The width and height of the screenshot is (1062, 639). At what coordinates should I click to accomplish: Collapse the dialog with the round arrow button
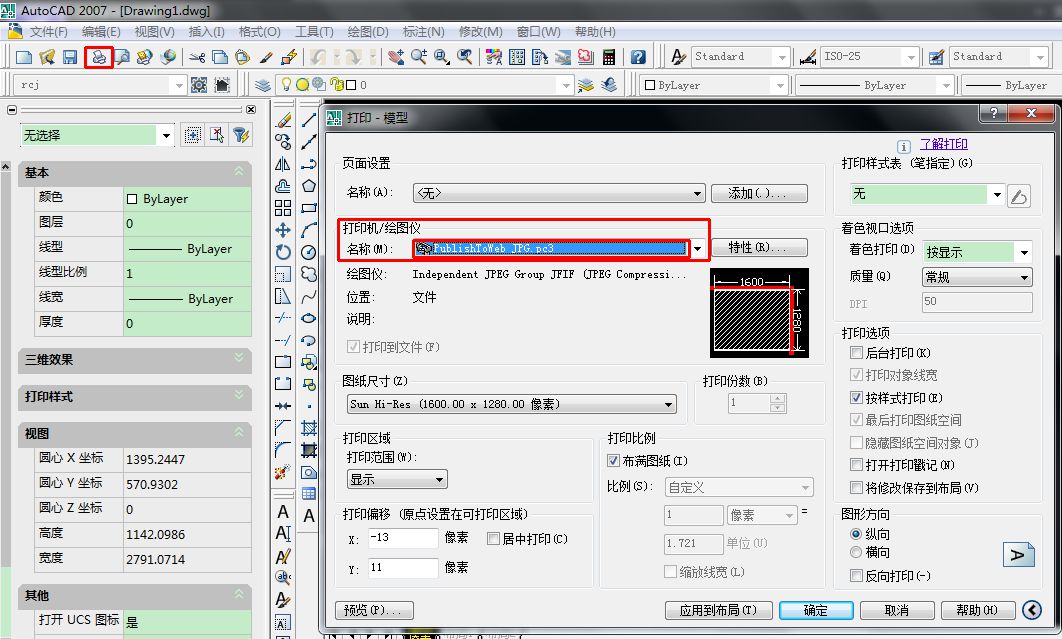pyautogui.click(x=1032, y=610)
